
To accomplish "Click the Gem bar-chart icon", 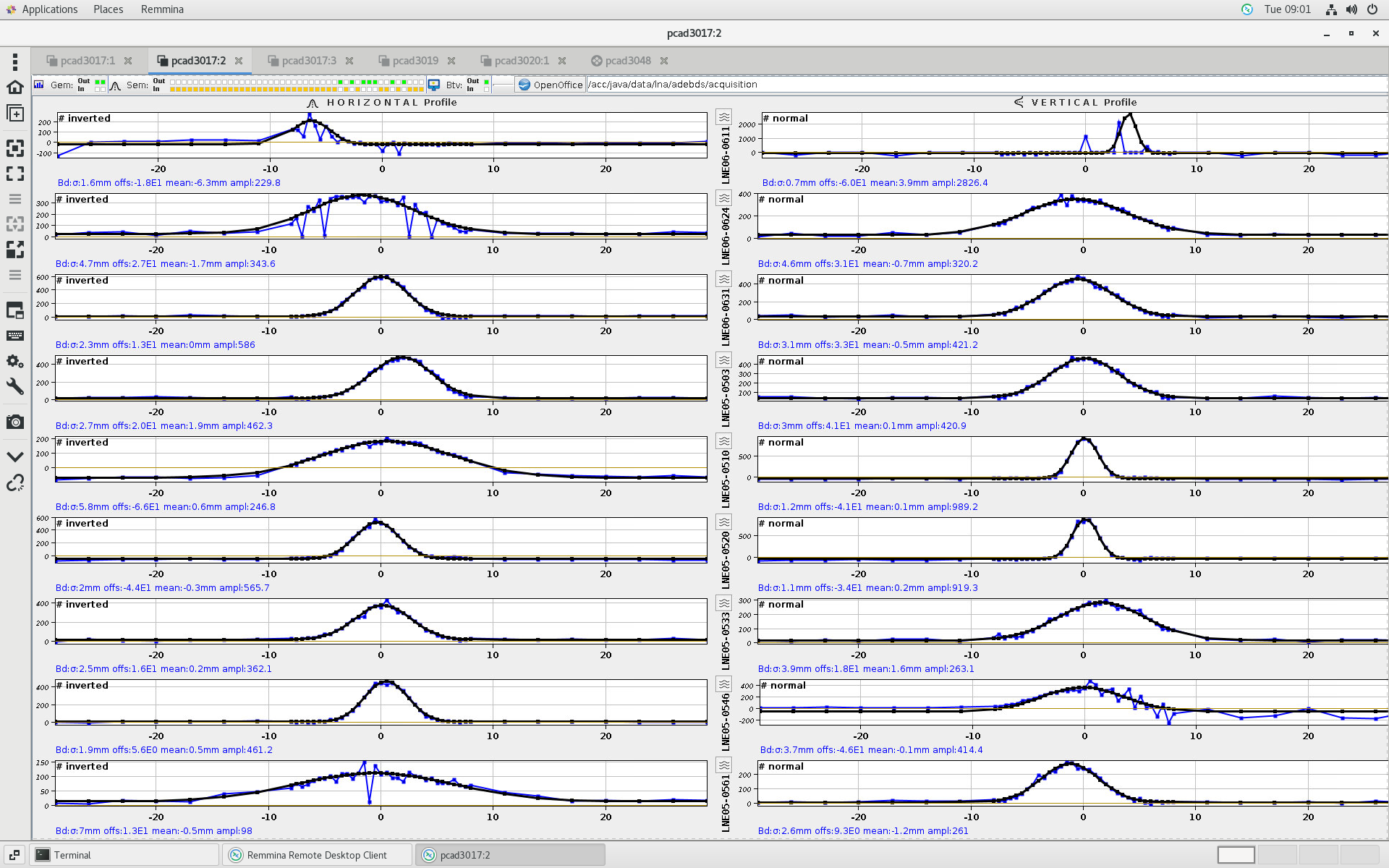I will coord(39,85).
